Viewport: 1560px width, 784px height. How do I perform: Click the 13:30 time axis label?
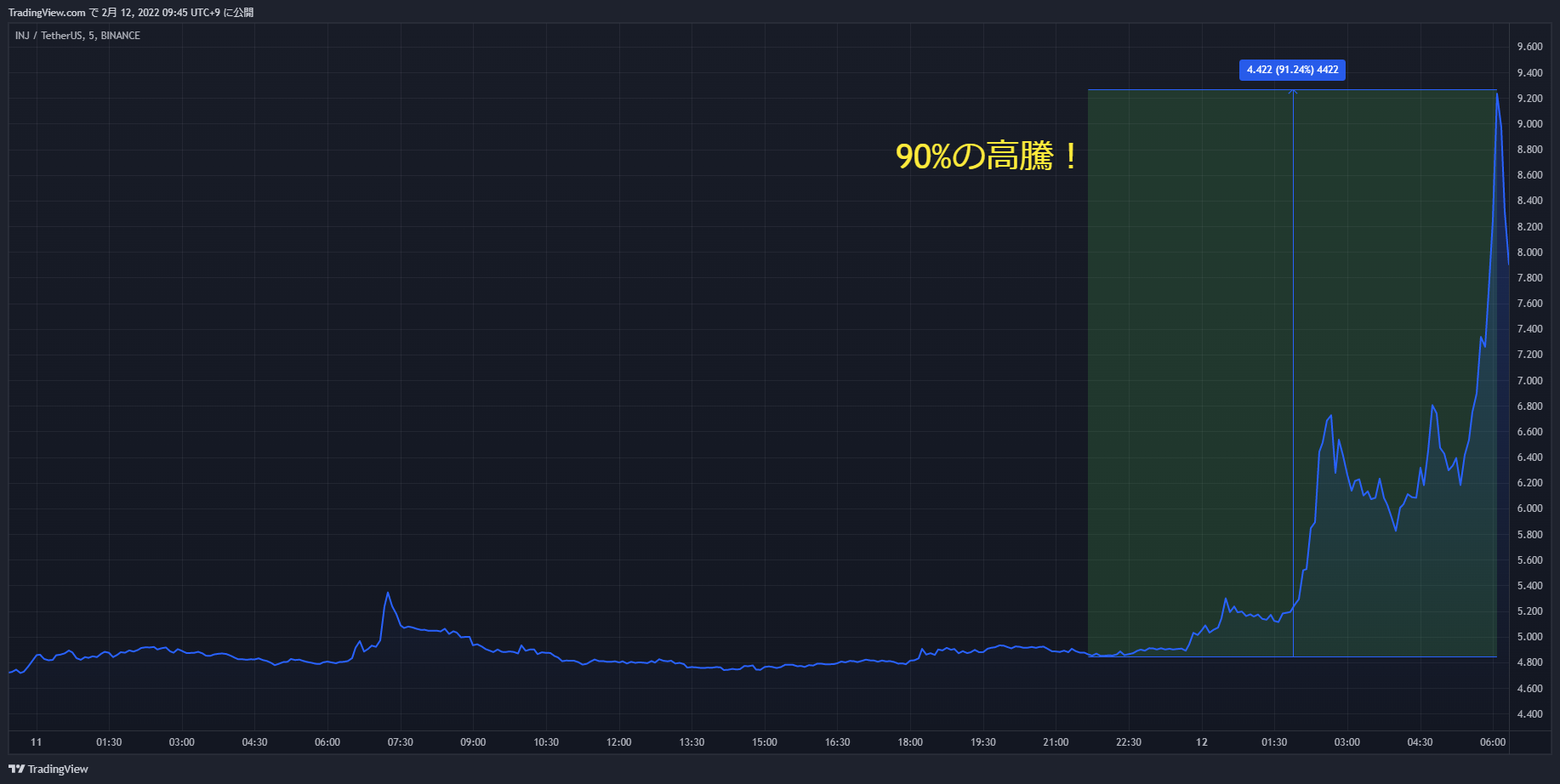pyautogui.click(x=692, y=742)
